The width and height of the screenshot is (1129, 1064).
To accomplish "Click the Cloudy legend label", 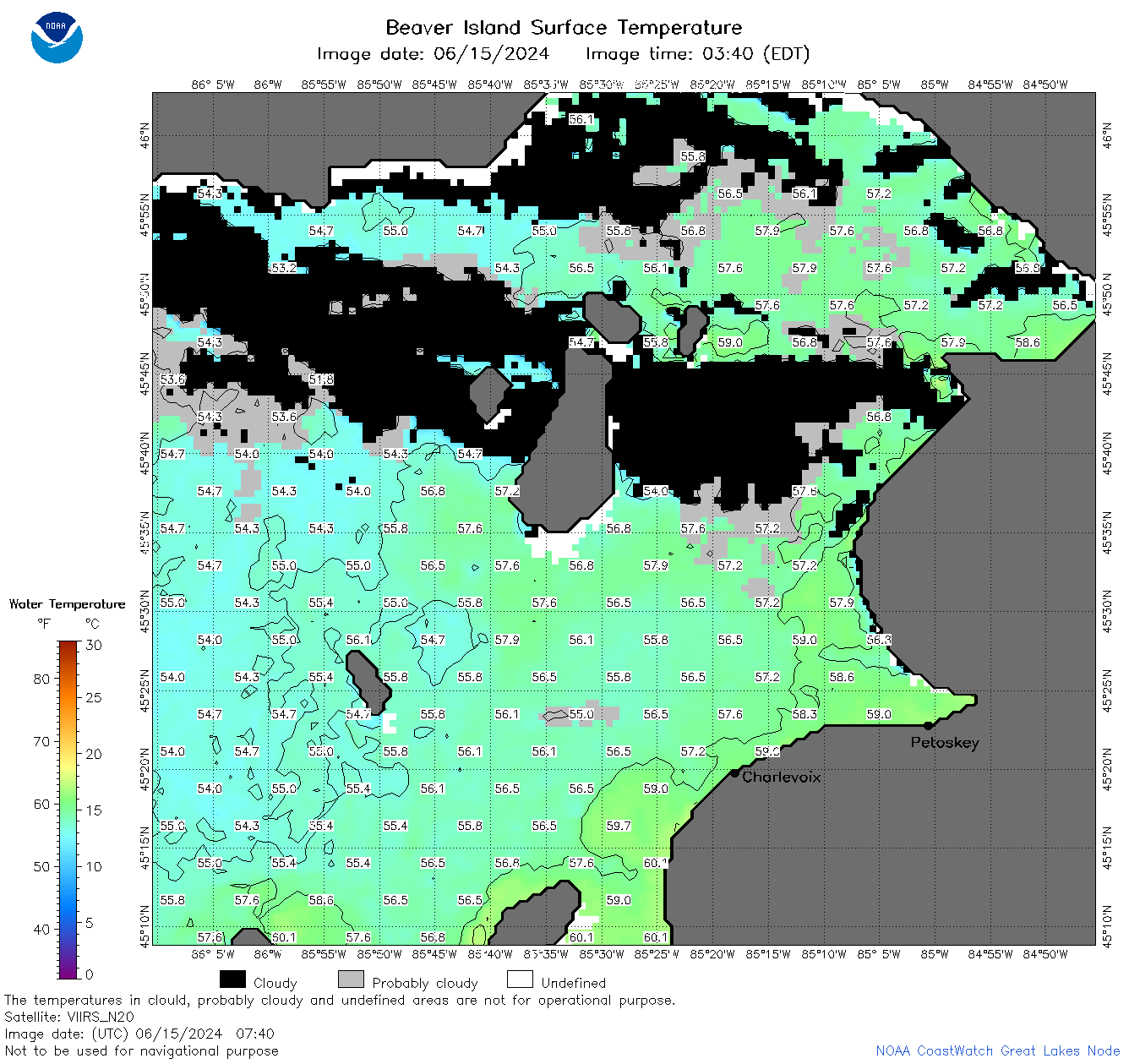I will pos(275,983).
